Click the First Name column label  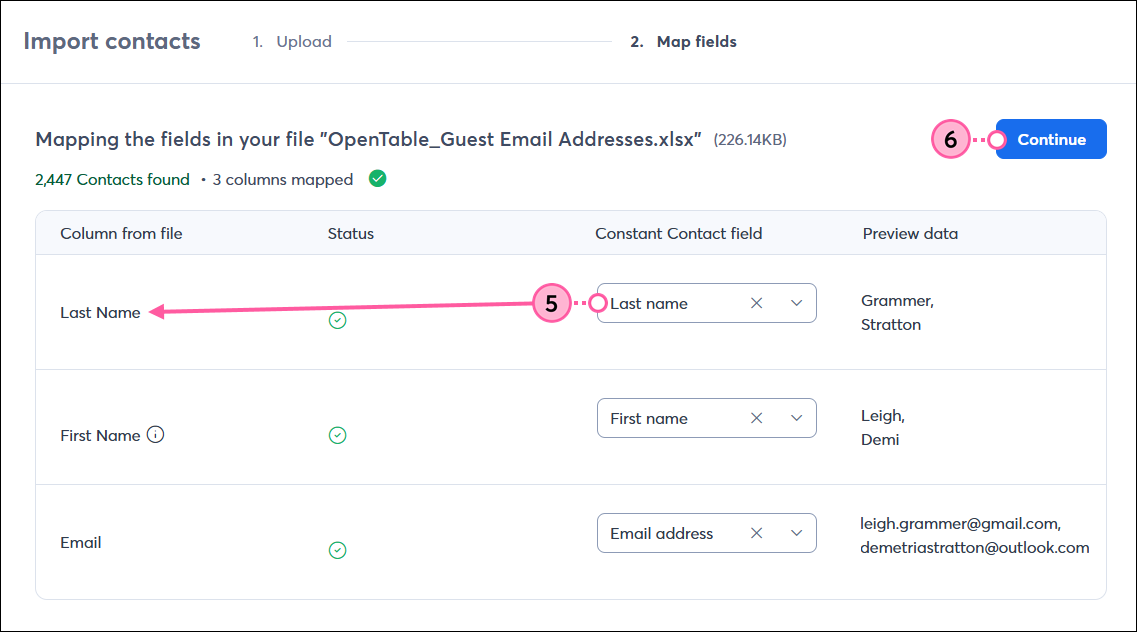100,436
